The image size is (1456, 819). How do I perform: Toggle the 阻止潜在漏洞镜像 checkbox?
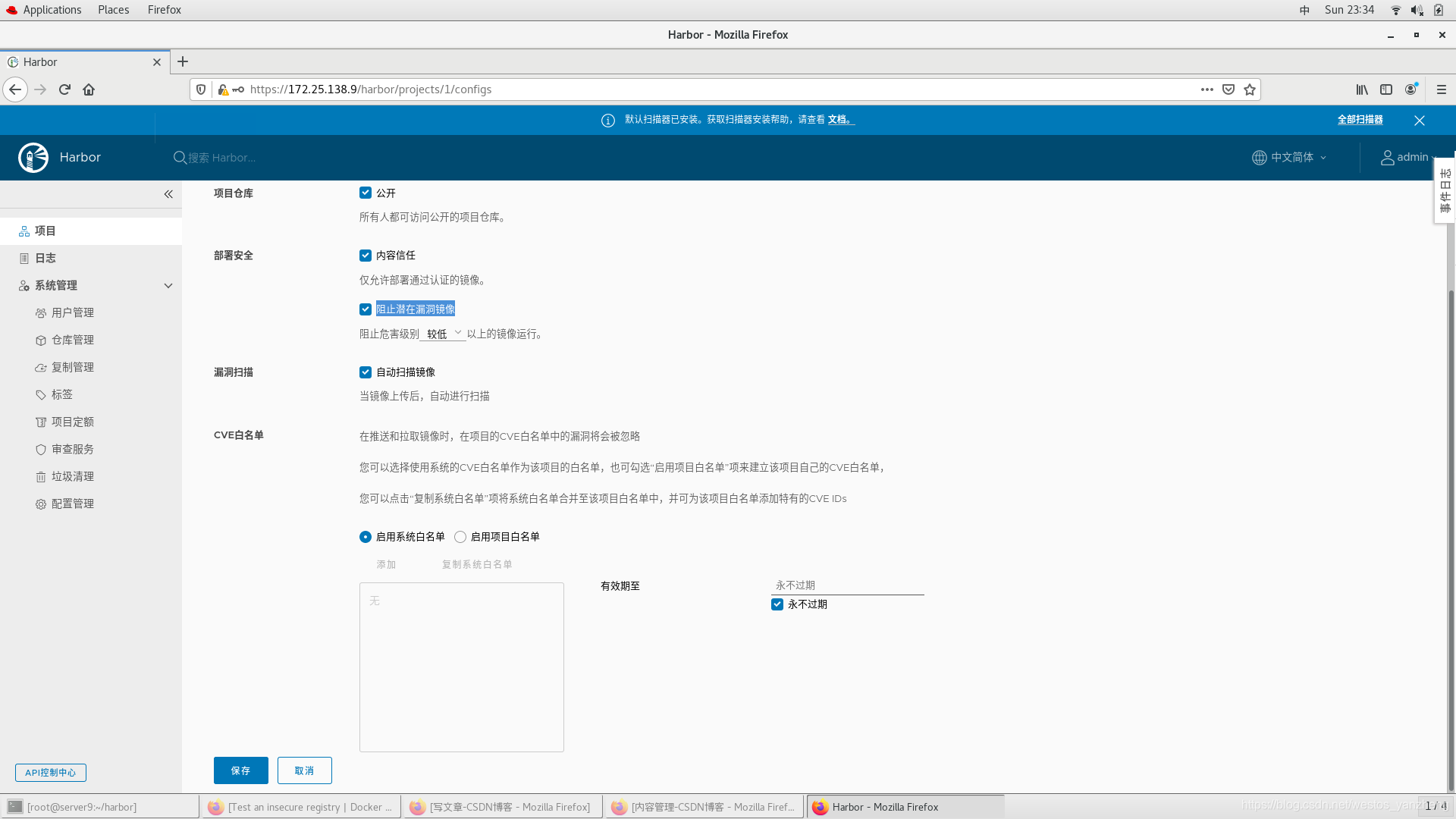[366, 309]
